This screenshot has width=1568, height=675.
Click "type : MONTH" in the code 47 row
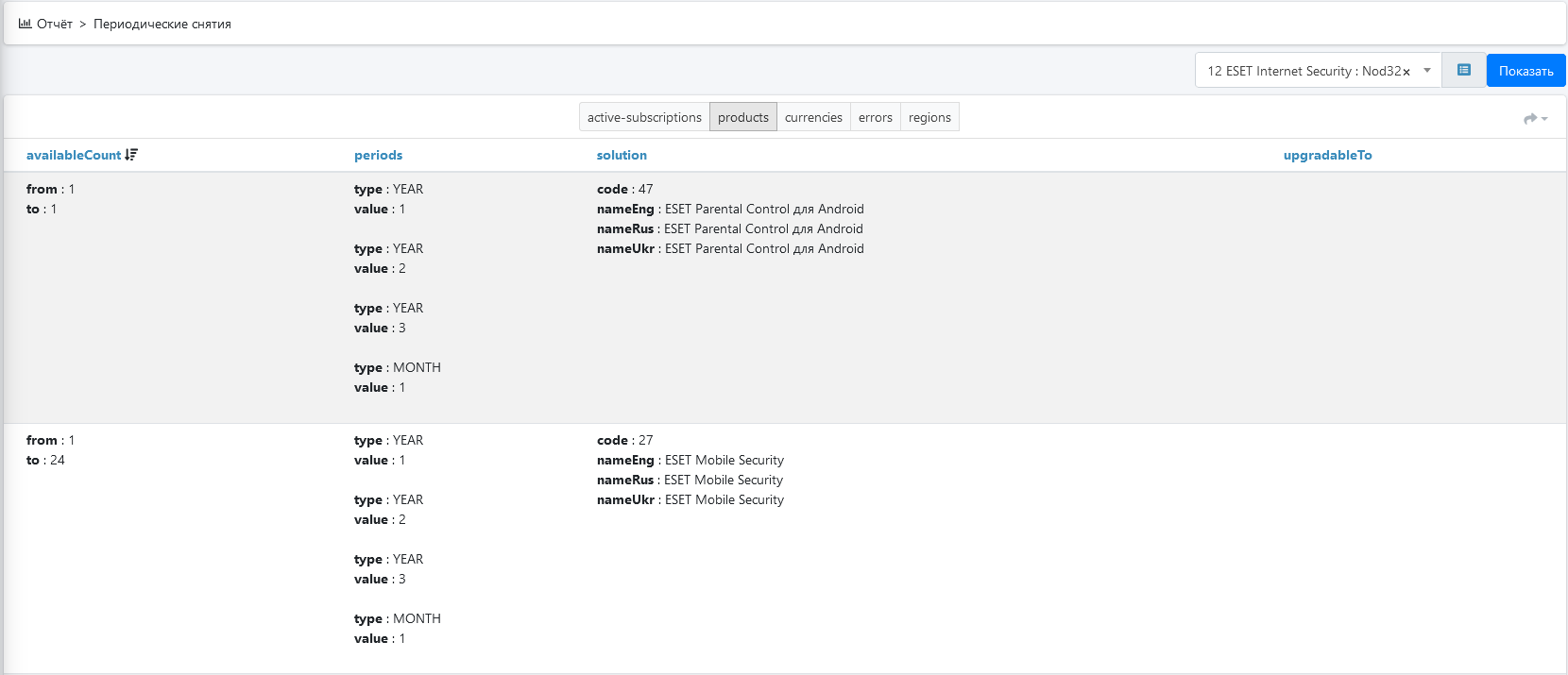click(398, 367)
